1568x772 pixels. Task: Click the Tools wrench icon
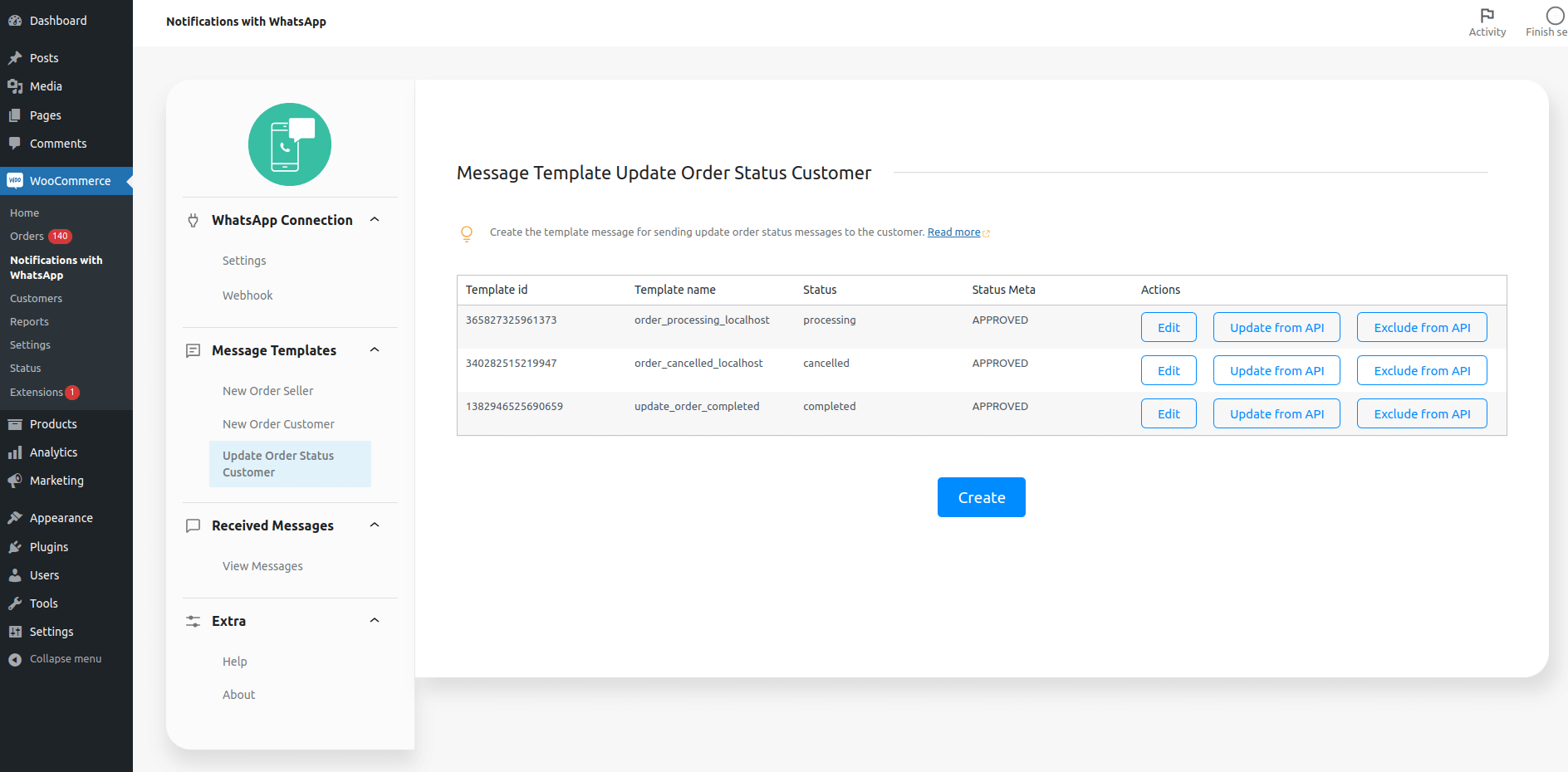click(15, 603)
